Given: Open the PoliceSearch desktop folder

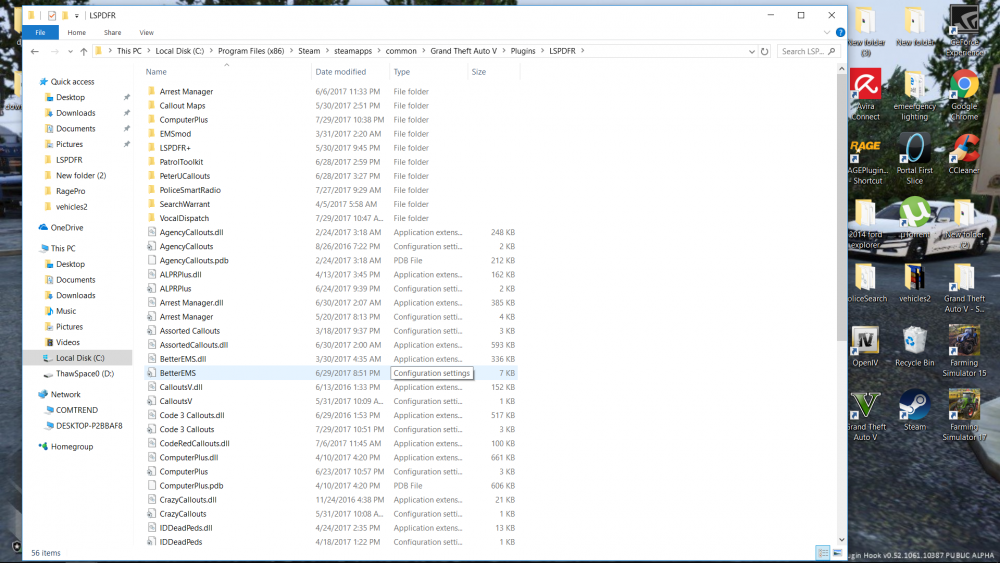Looking at the screenshot, I should pyautogui.click(x=867, y=282).
